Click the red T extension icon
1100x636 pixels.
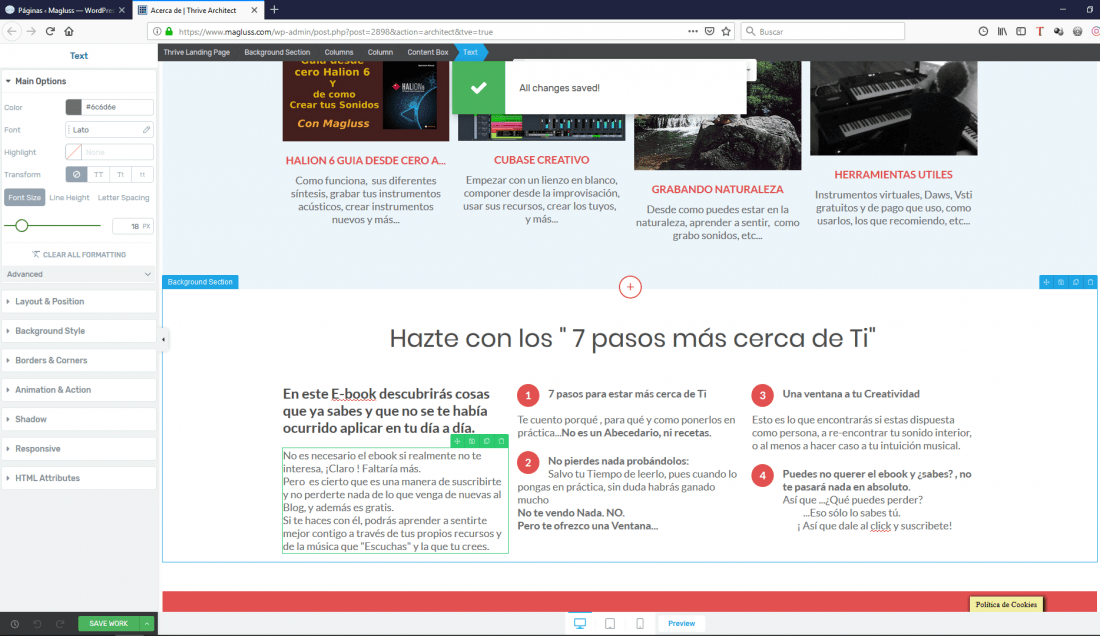(1040, 32)
